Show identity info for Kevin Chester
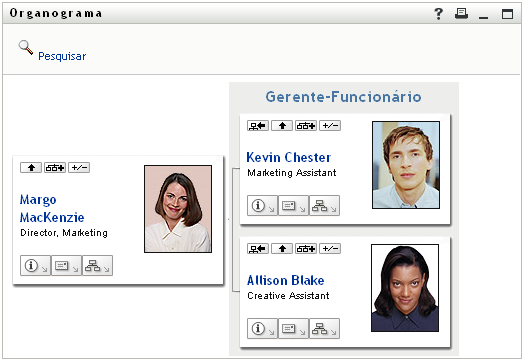Image resolution: width=524 pixels, height=361 pixels. 262,206
